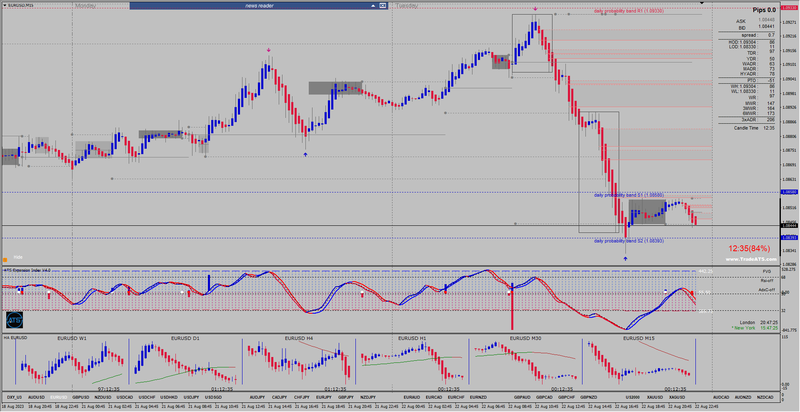Viewport: 800px width, 412px height.
Task: Open the USDJPY symbol chart
Action: coord(191,397)
